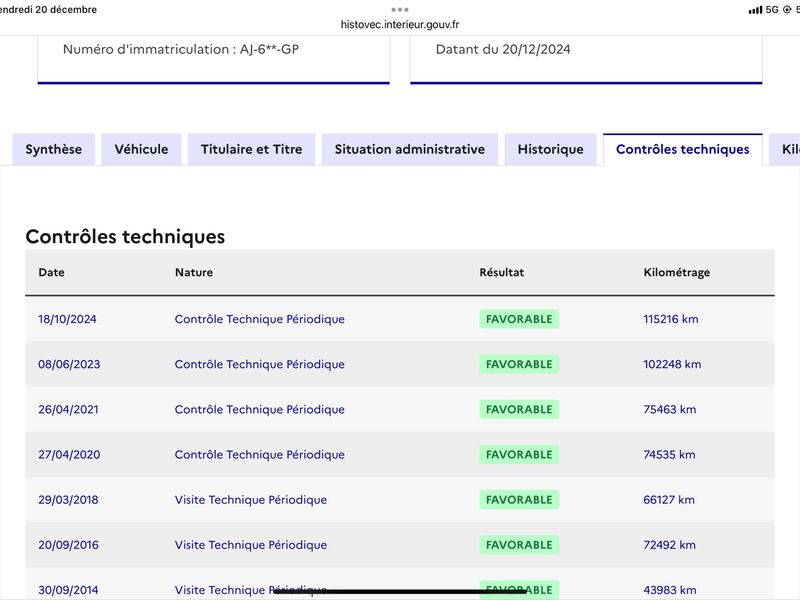Tap the home indicator bar at bottom
This screenshot has width=800, height=600.
[400, 592]
